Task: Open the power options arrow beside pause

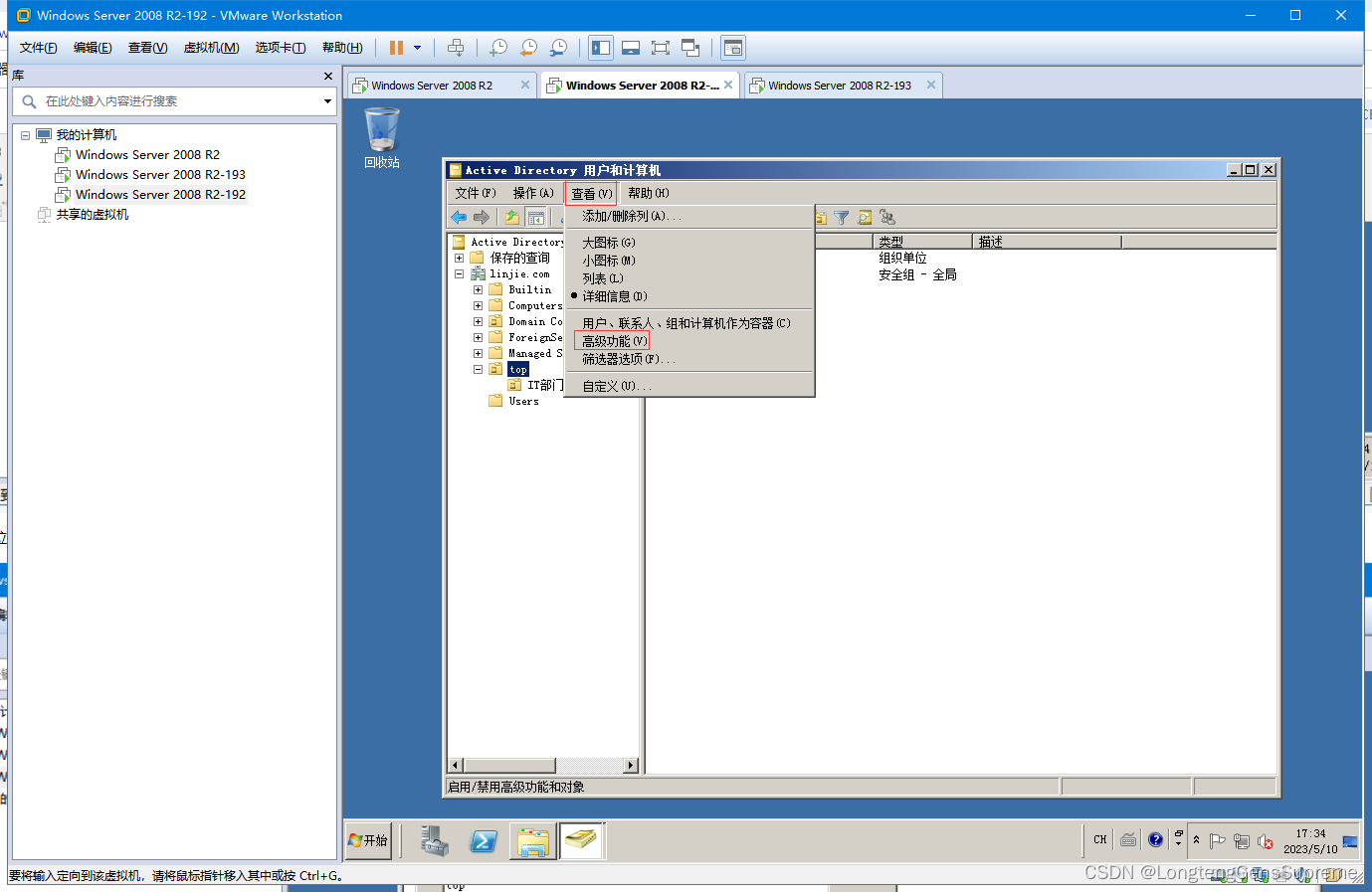Action: click(417, 48)
